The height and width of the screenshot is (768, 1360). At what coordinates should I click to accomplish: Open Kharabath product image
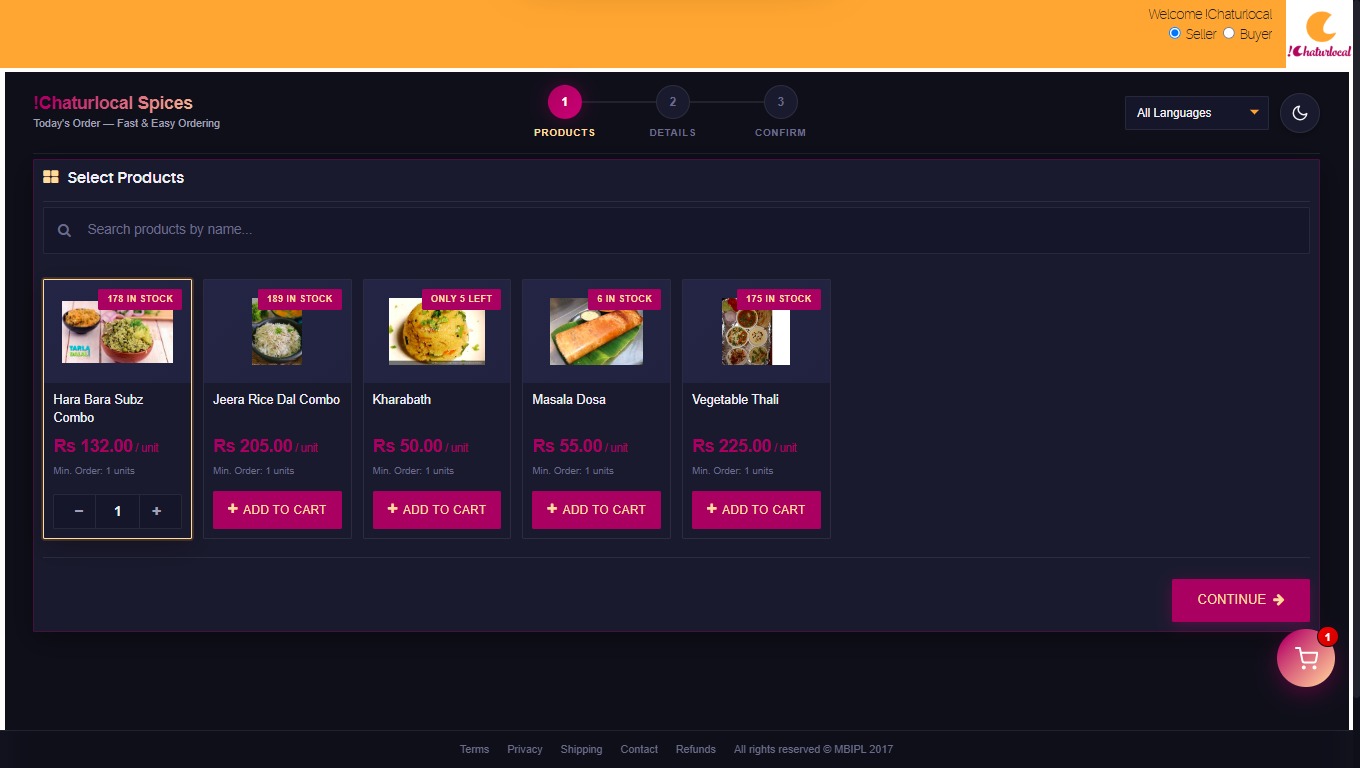[x=437, y=332]
